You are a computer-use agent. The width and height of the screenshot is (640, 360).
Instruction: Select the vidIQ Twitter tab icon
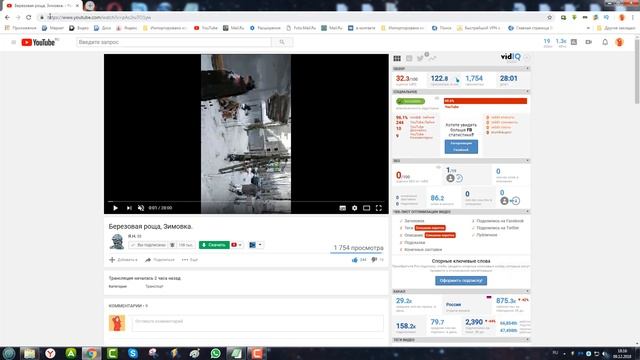pyautogui.click(x=420, y=58)
